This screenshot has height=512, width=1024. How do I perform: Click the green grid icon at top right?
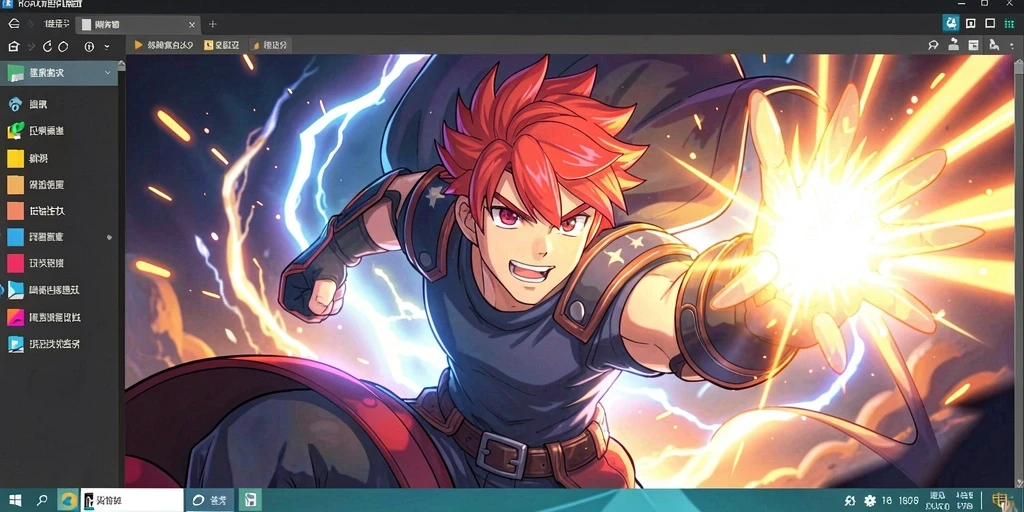tap(1009, 24)
